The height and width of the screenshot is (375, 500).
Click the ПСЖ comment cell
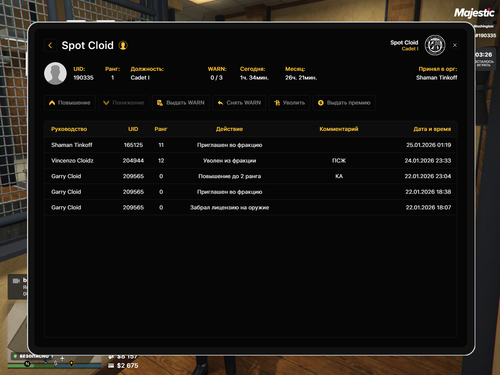(x=339, y=161)
